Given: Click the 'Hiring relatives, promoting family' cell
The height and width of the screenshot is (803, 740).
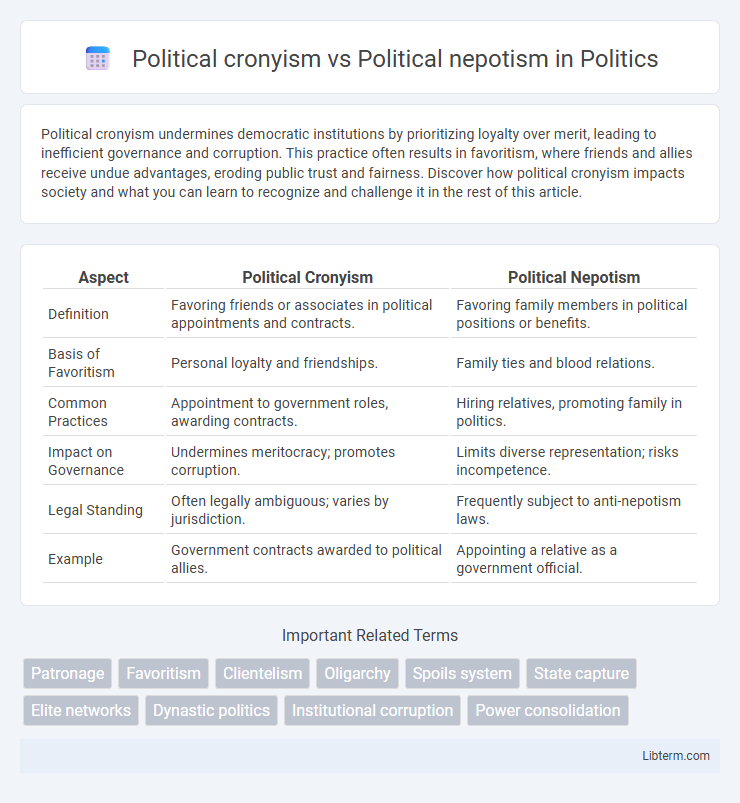Looking at the screenshot, I should pyautogui.click(x=574, y=412).
